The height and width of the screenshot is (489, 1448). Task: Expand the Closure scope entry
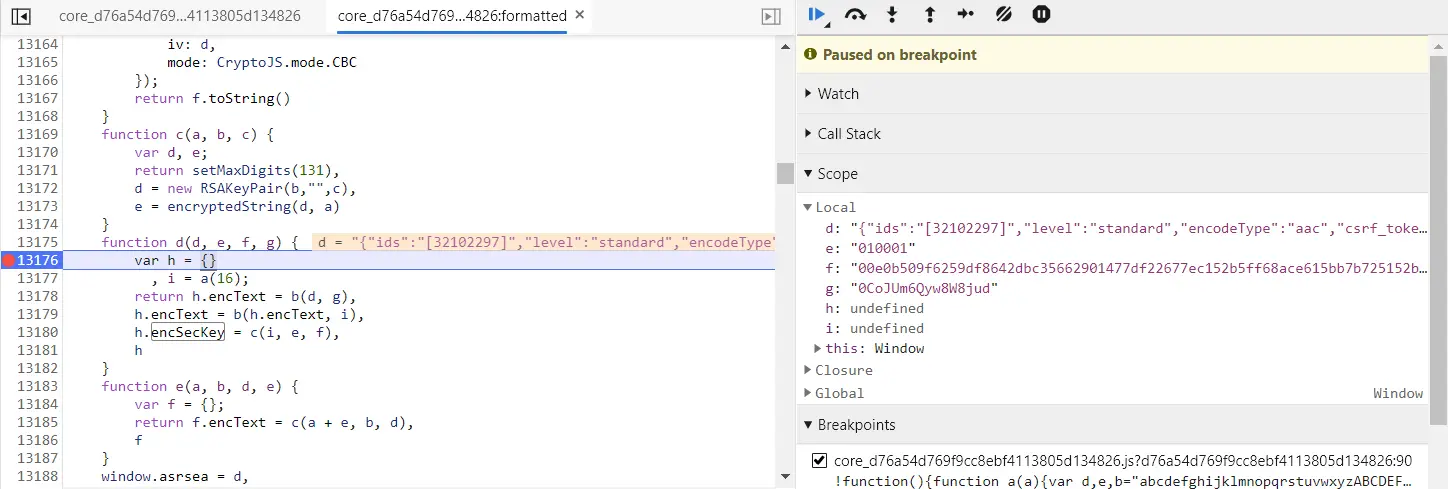(843, 370)
